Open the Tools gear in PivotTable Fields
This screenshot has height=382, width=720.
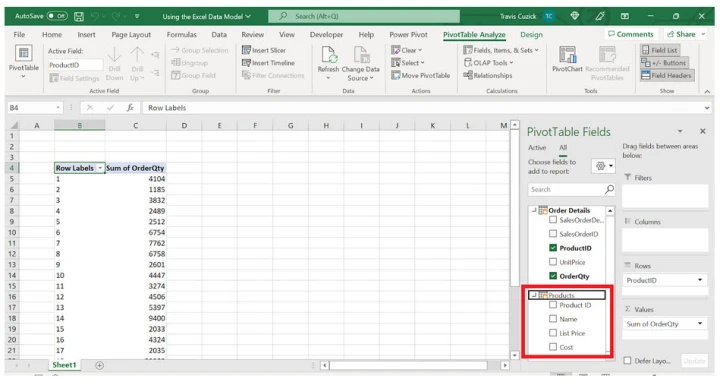[603, 166]
